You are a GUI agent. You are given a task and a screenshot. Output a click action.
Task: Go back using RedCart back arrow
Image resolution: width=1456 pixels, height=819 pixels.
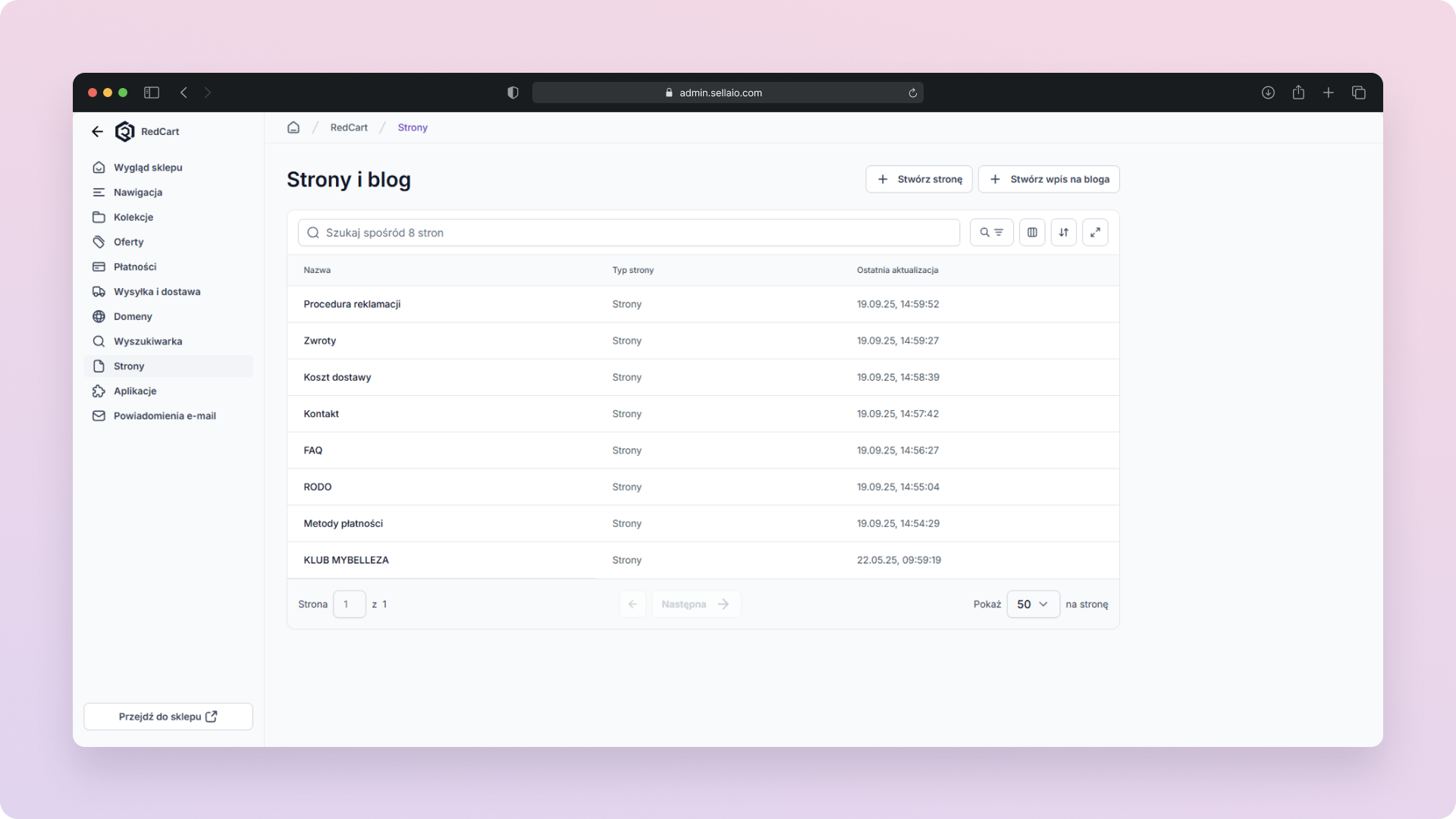coord(97,132)
